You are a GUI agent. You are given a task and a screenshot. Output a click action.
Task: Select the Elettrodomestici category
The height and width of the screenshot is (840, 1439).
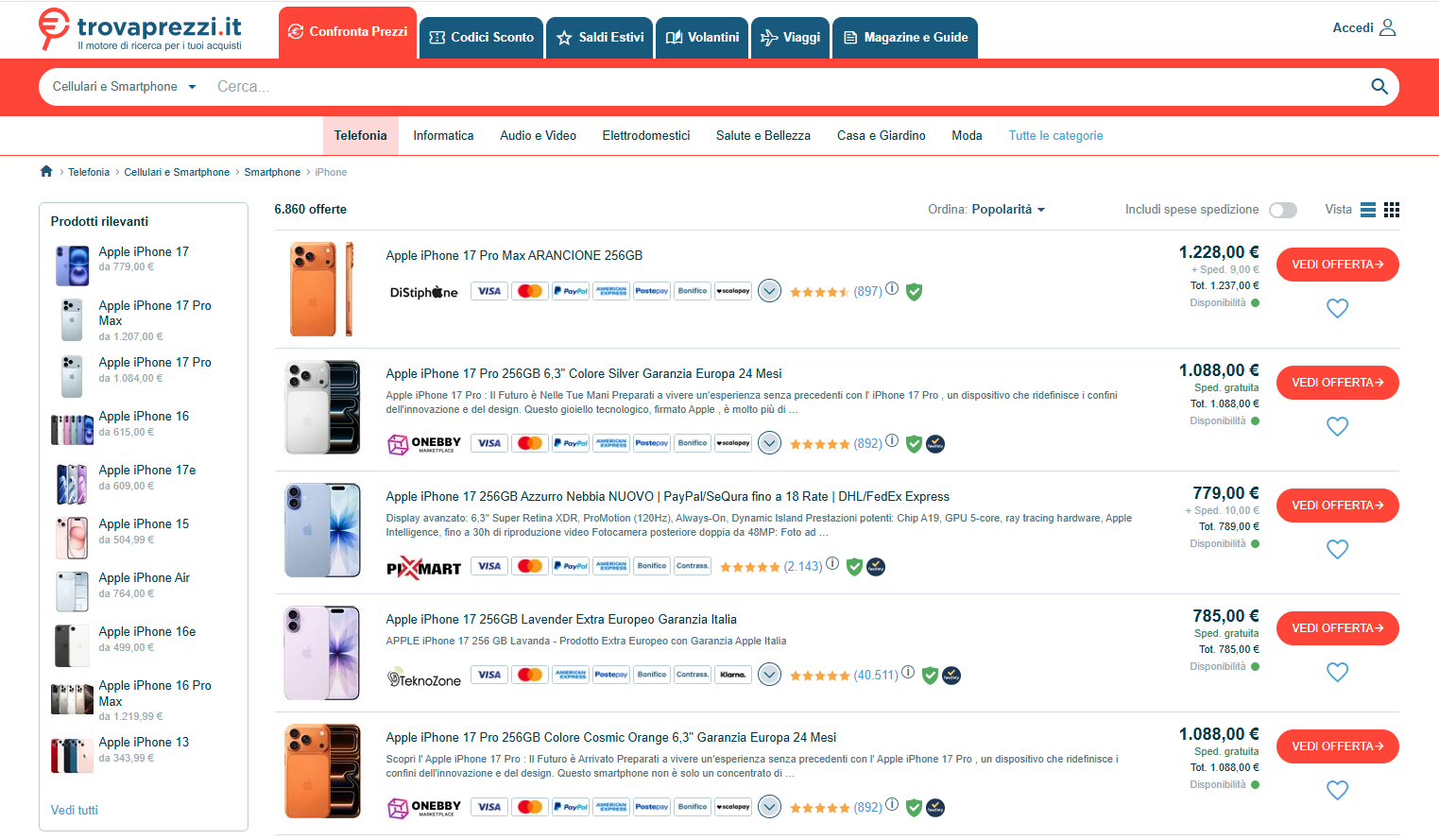646,136
